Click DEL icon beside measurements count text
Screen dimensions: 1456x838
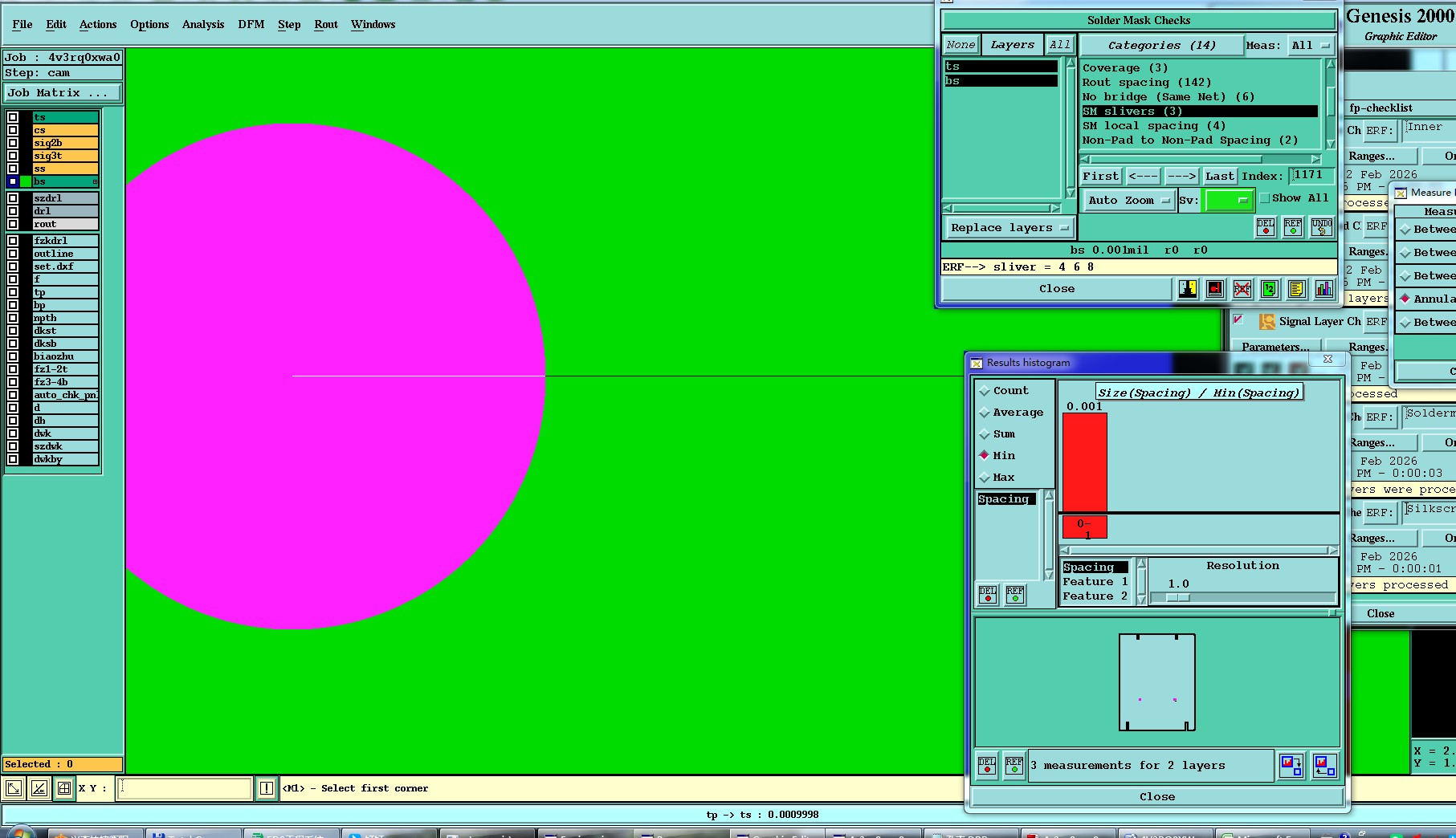(987, 765)
